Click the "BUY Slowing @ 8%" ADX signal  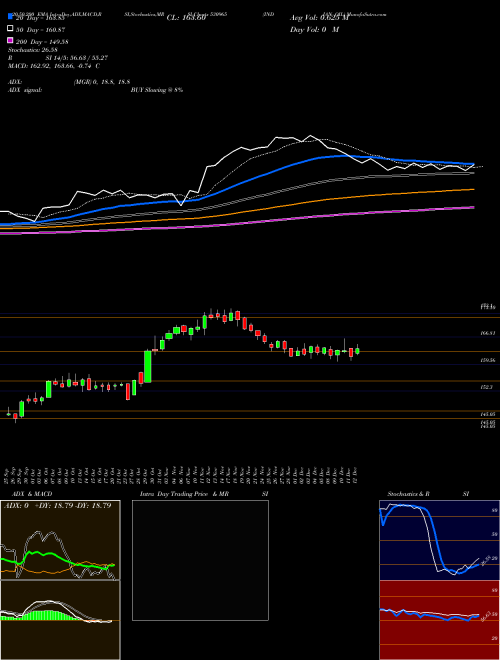tap(157, 90)
